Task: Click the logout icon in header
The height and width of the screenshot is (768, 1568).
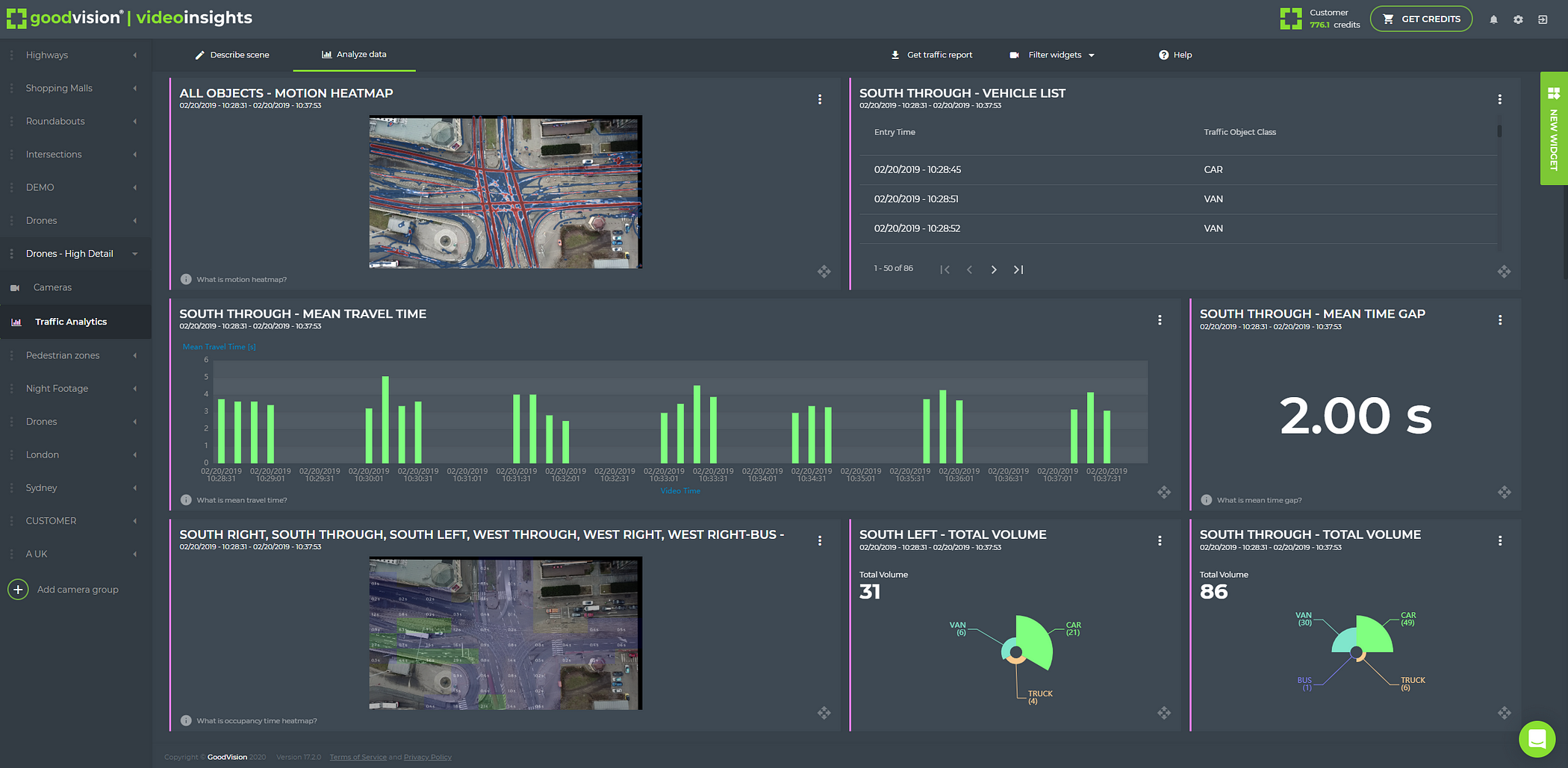Action: pyautogui.click(x=1543, y=19)
